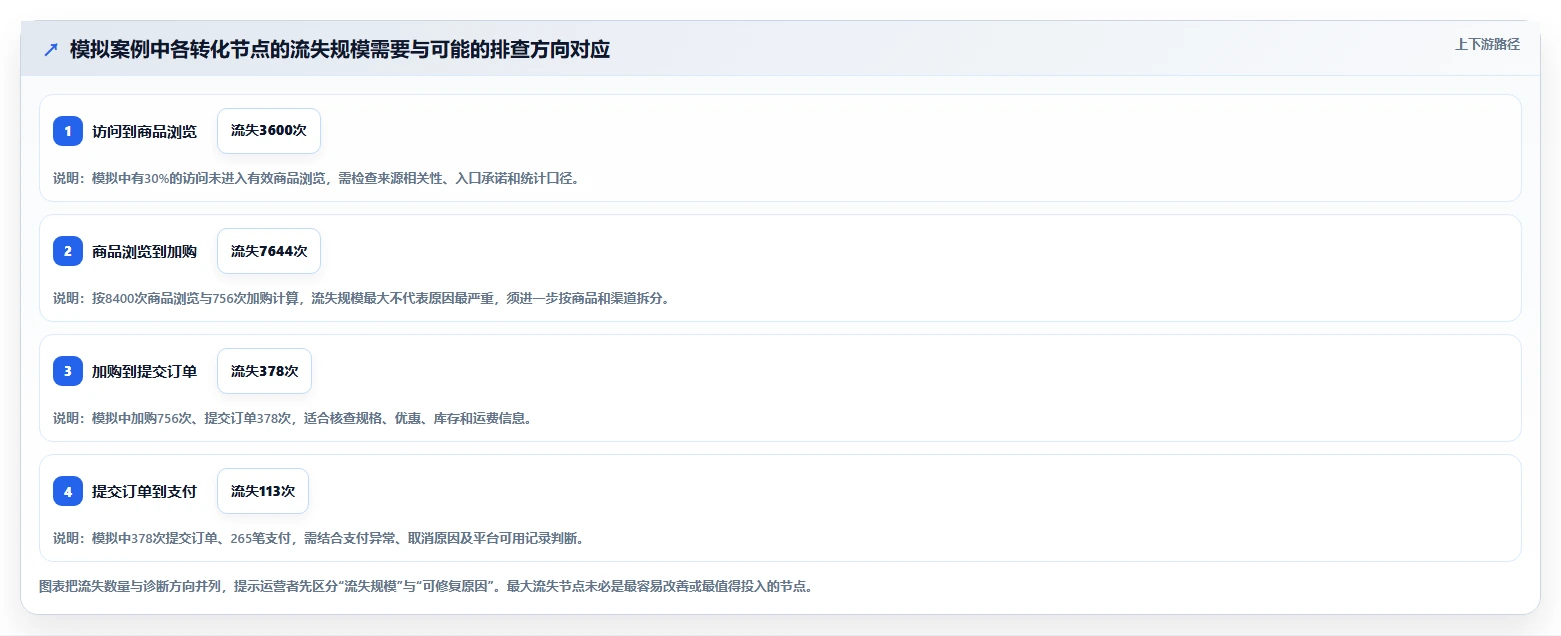Select the 加购到提交订单 step title
The width and height of the screenshot is (1561, 636).
click(144, 372)
